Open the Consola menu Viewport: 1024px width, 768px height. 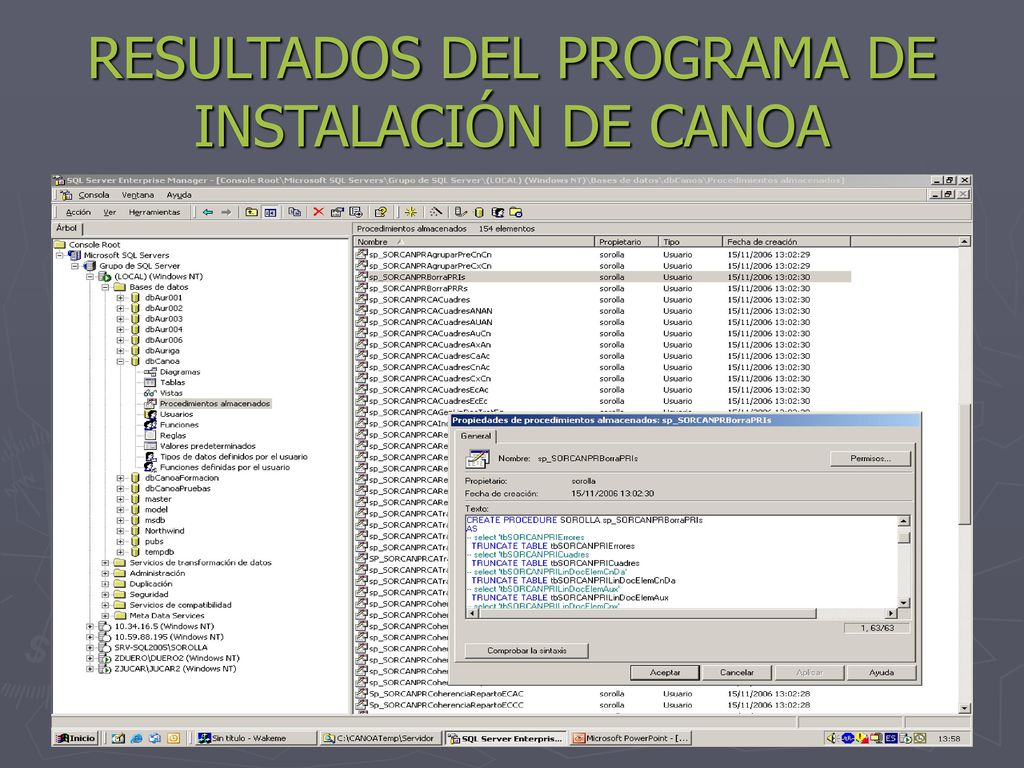click(x=94, y=195)
